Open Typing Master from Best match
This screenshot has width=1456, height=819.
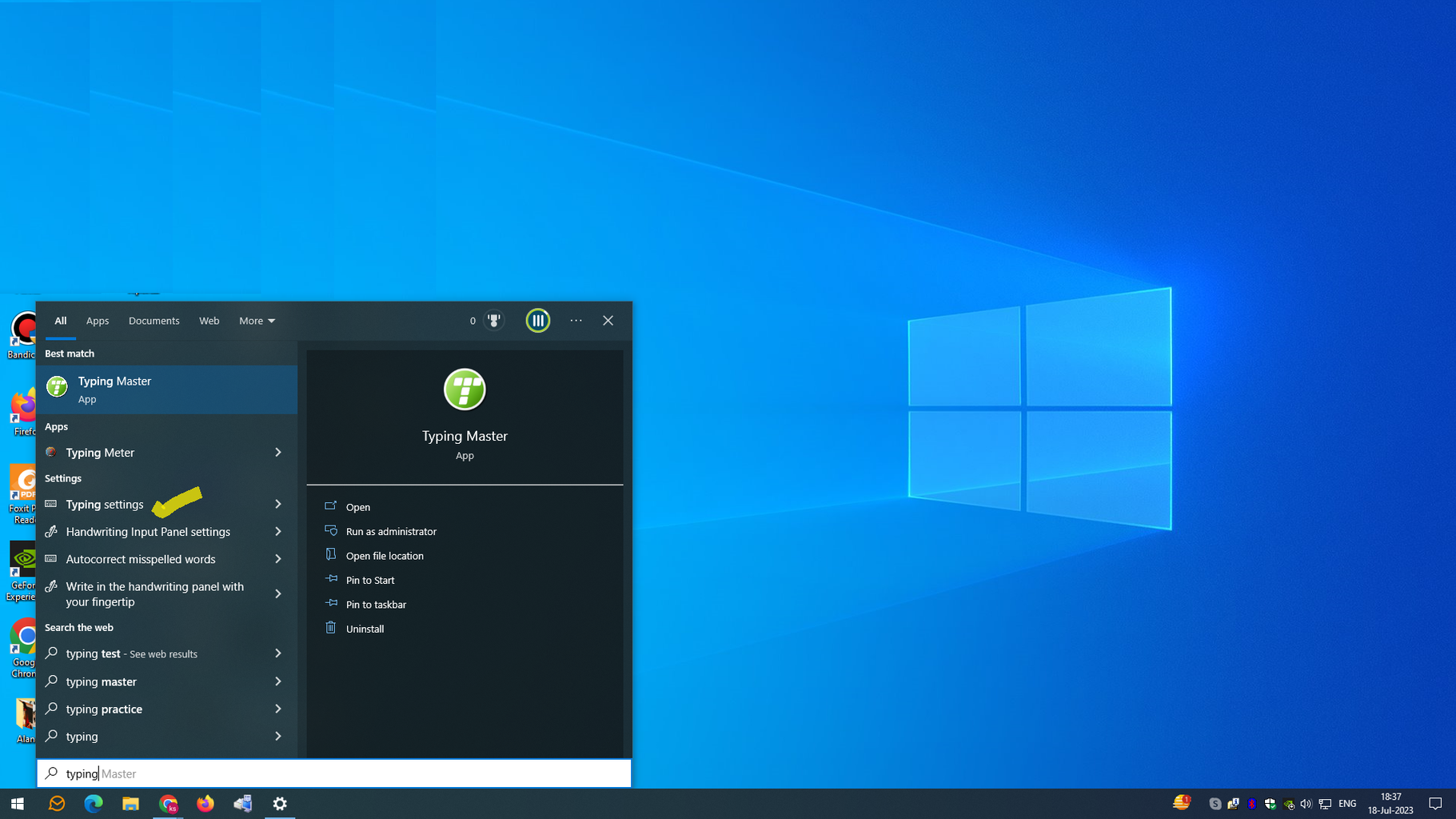pos(166,390)
